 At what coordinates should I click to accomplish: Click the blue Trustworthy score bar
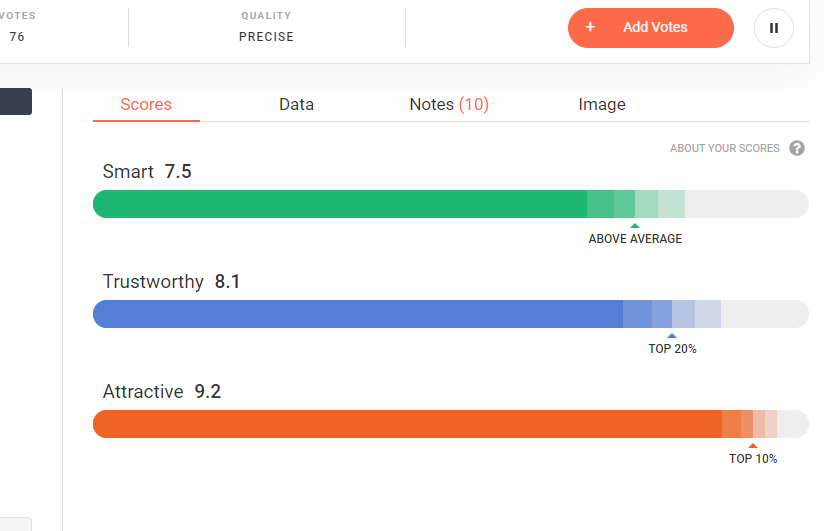pos(450,314)
